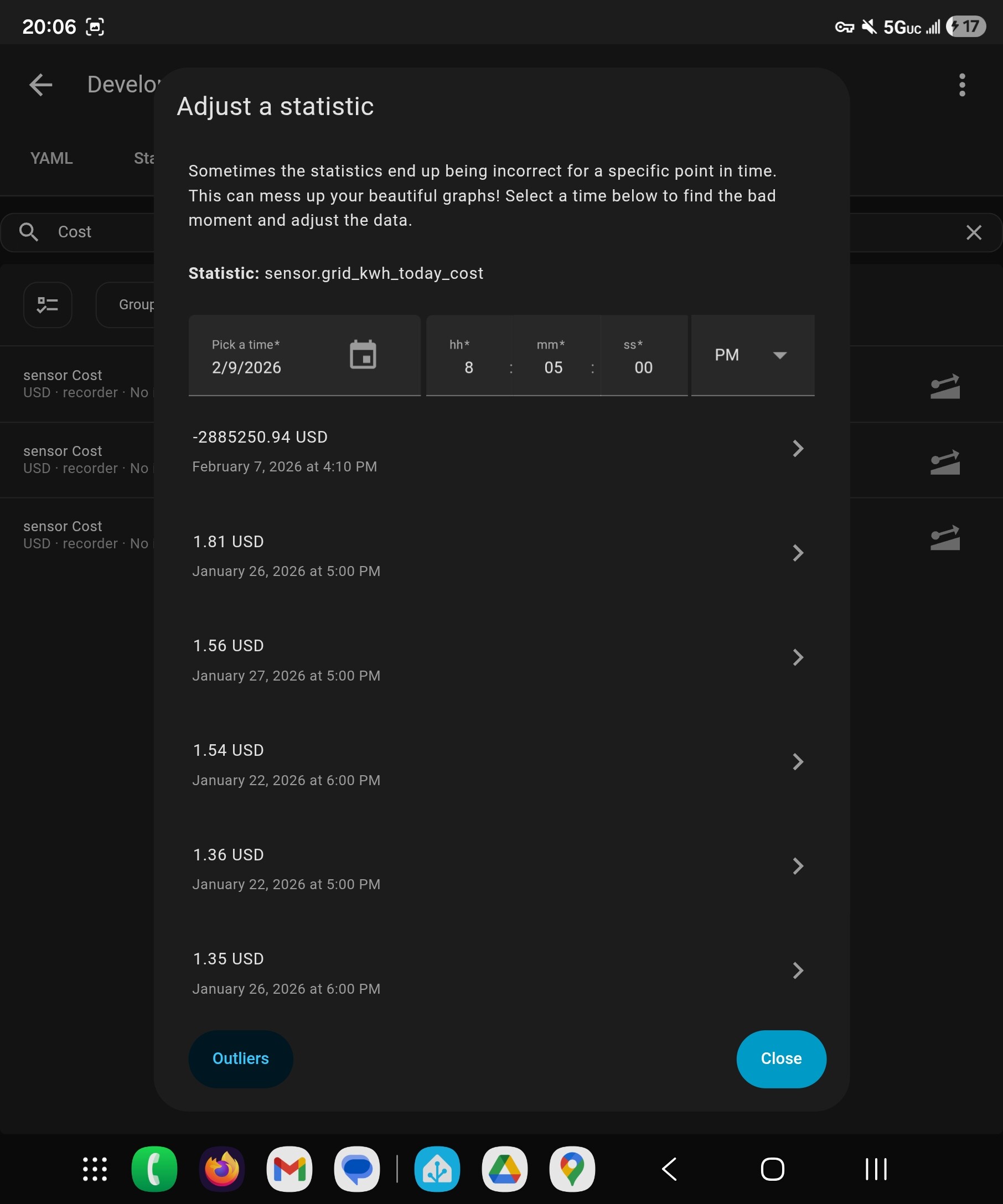This screenshot has width=1003, height=1204.
Task: Click the sensor.grid_kwh_today_cost statistic name
Action: point(374,273)
